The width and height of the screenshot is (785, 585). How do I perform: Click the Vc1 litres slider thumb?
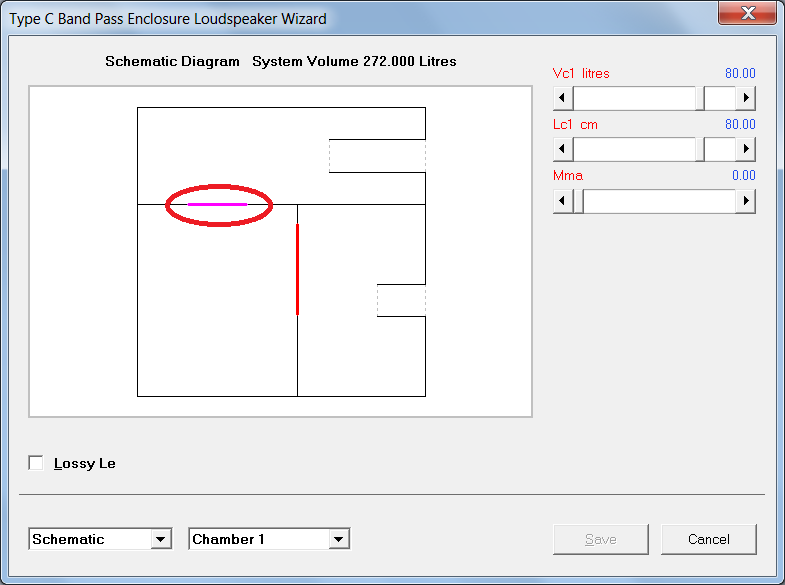click(x=700, y=98)
